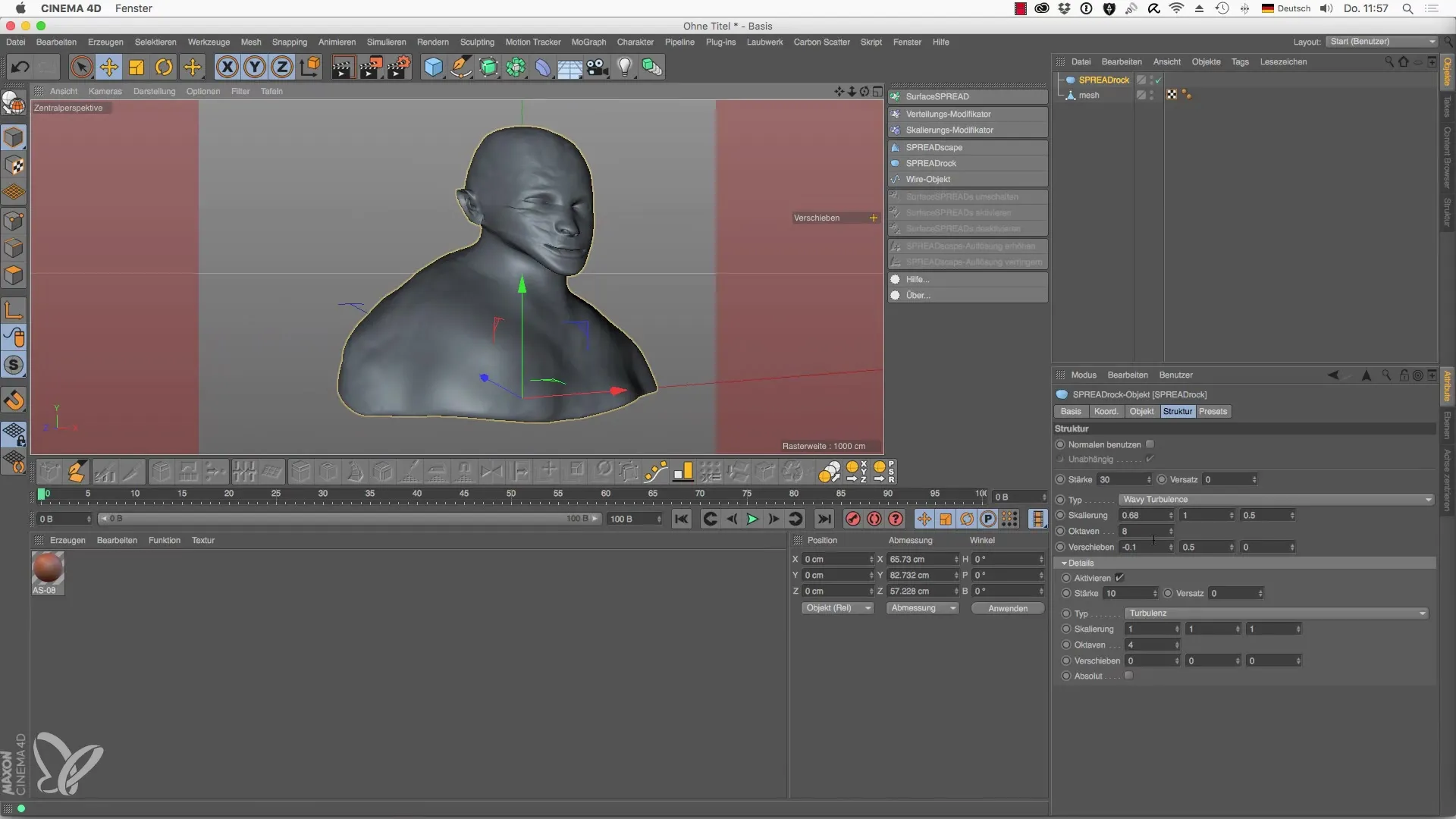Click the Live Selection arrow tool
Viewport: 1456px width, 819px height.
(81, 67)
